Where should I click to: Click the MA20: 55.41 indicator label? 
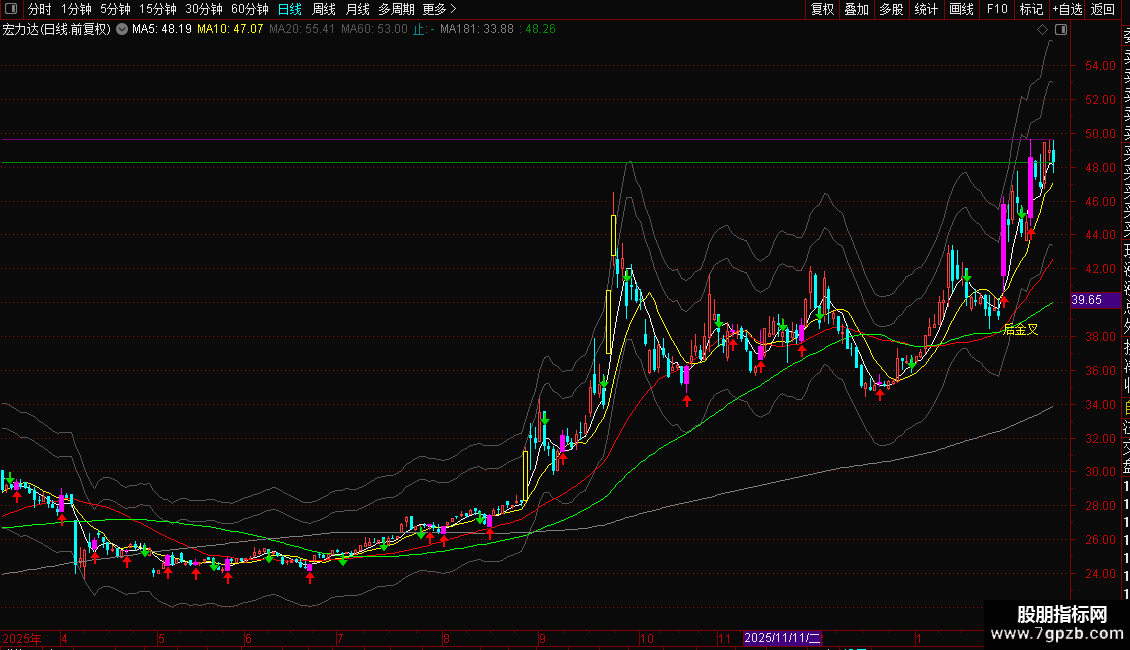302,30
